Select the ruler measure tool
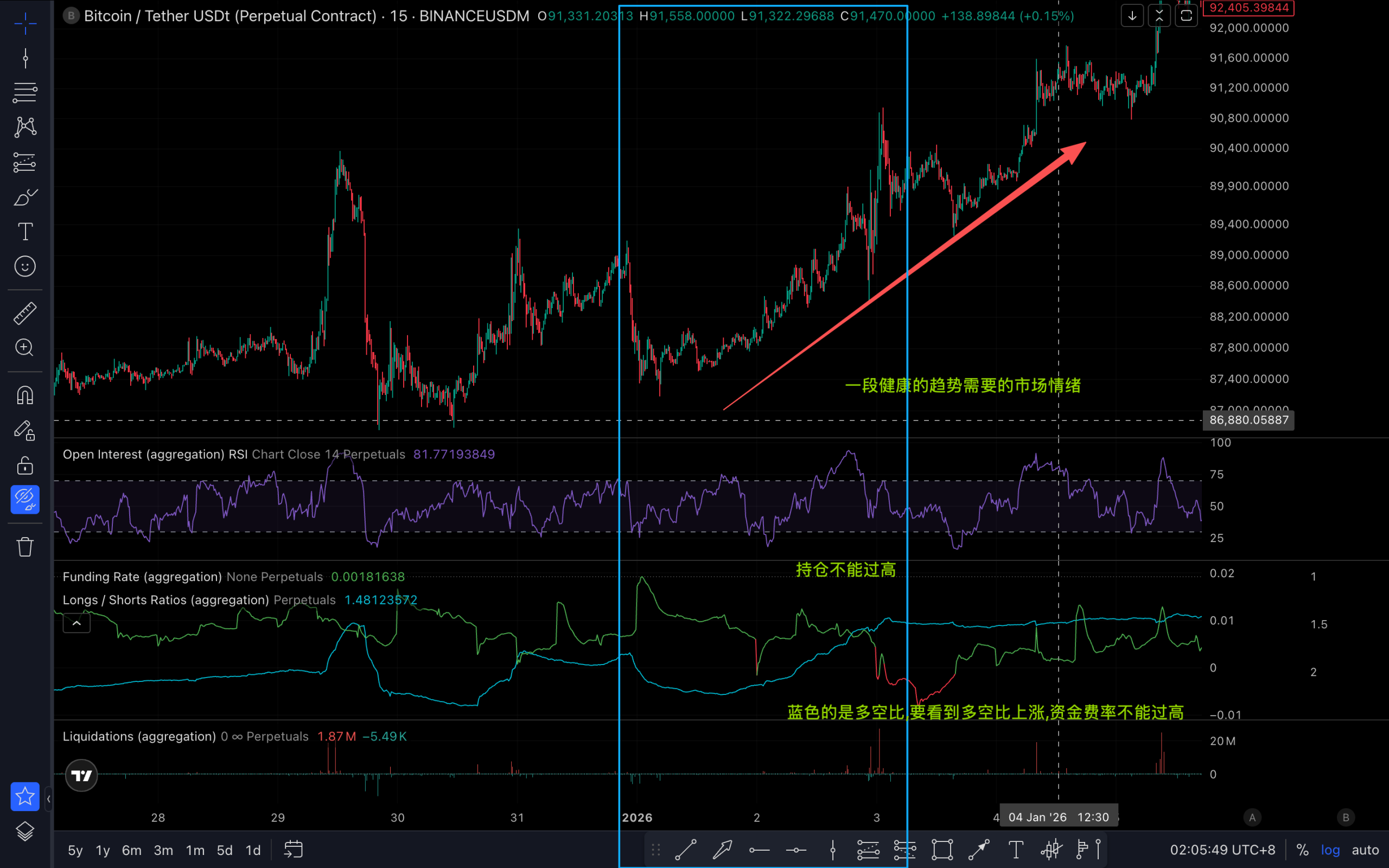Screen dimensions: 1389x868 (x=26, y=314)
